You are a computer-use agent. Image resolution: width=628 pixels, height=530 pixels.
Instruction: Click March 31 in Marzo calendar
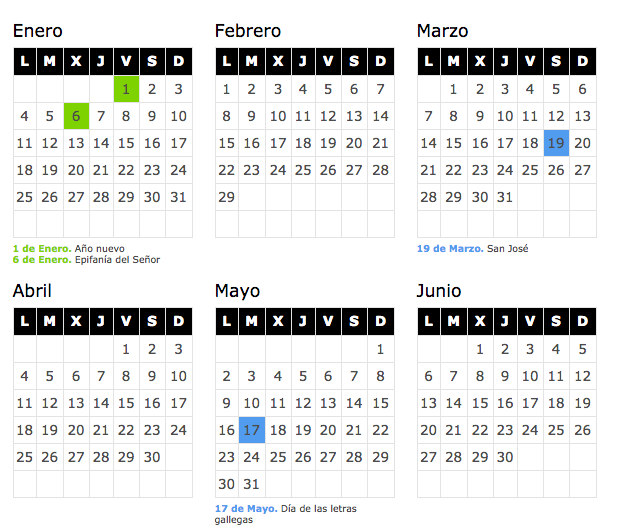tap(505, 197)
